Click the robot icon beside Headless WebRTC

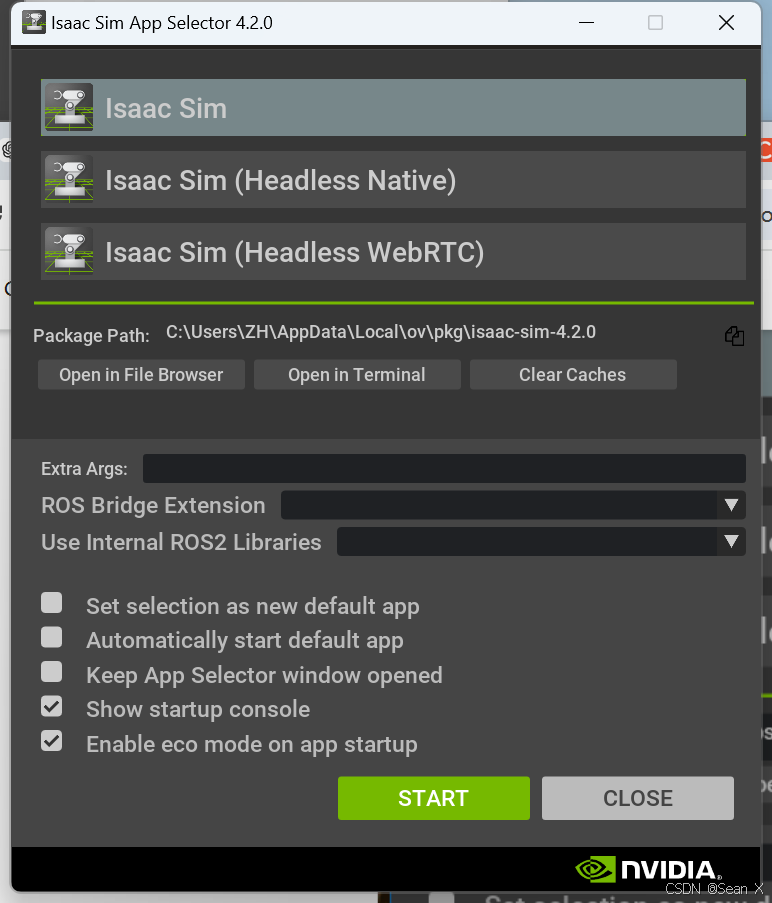click(69, 251)
